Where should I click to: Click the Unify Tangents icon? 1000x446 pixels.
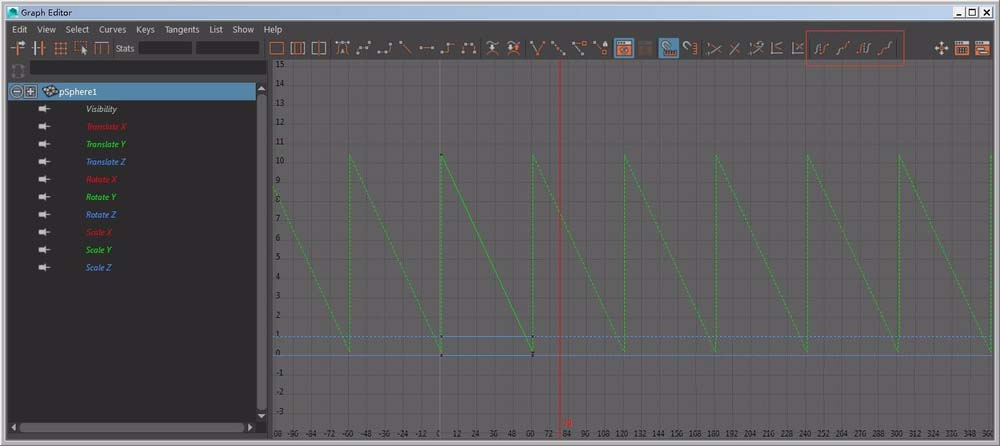[558, 48]
